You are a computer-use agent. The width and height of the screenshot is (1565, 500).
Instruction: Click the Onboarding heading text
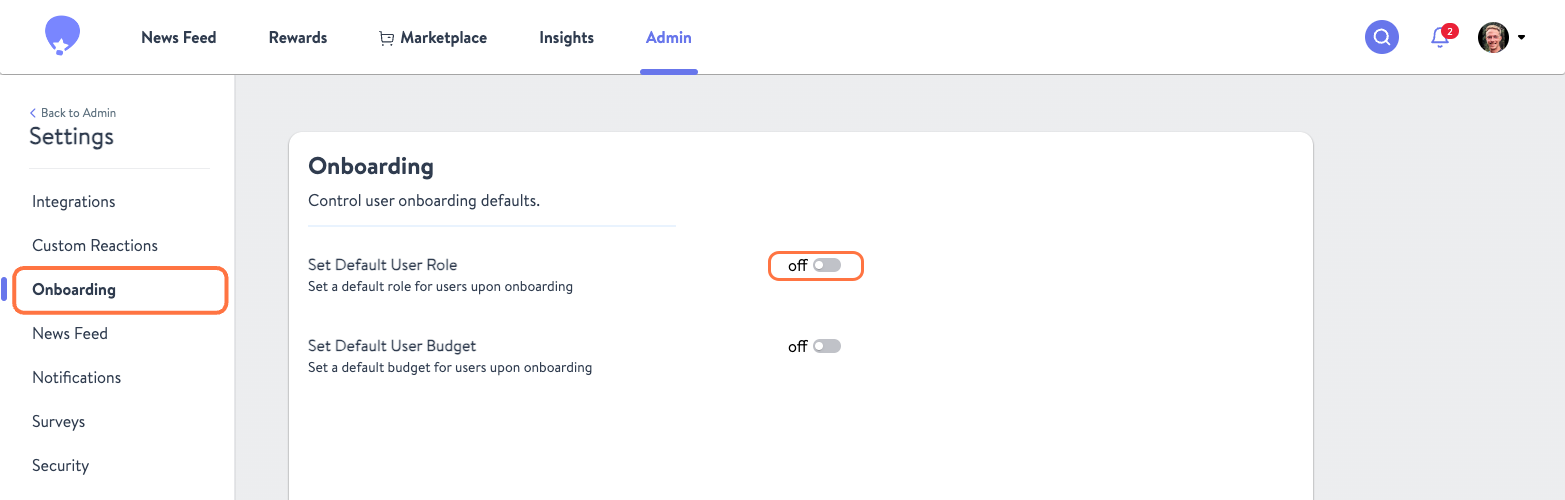(371, 166)
